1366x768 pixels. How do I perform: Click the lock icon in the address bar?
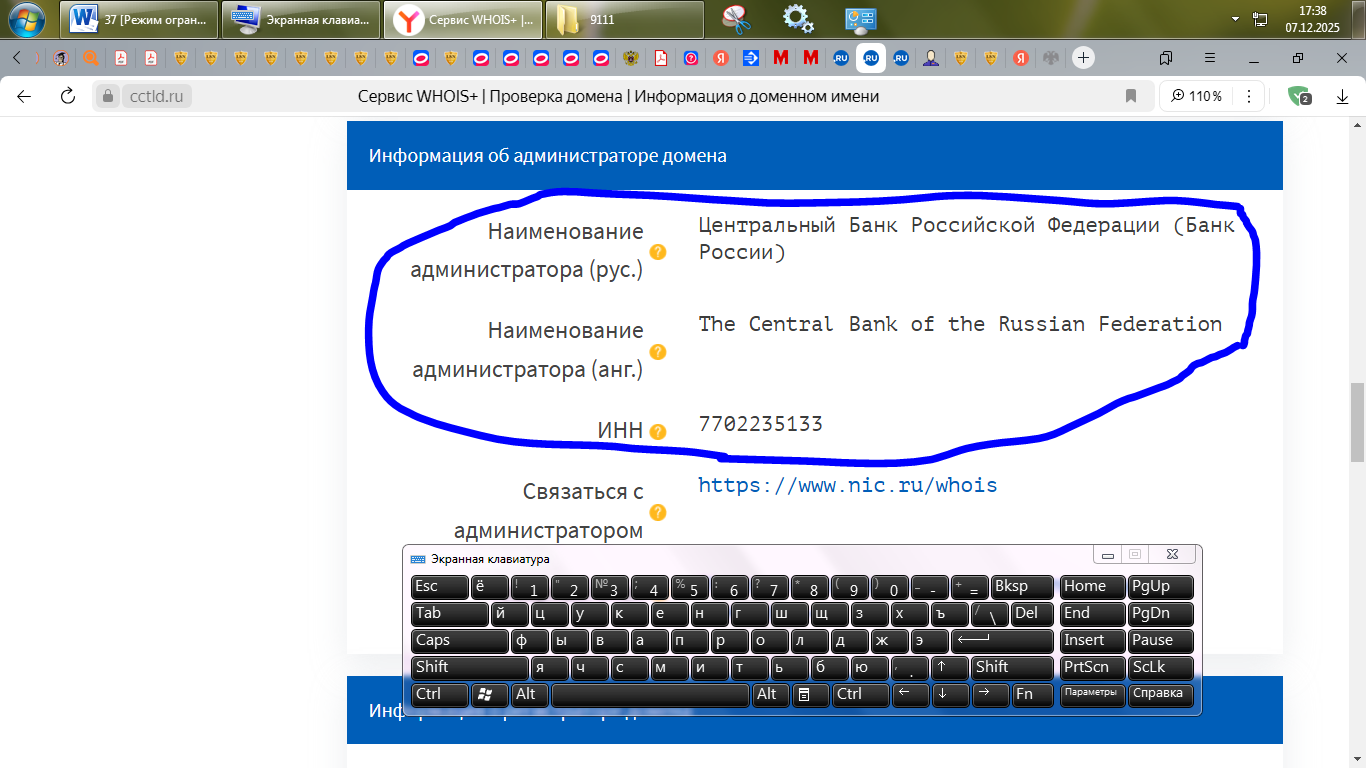click(106, 96)
